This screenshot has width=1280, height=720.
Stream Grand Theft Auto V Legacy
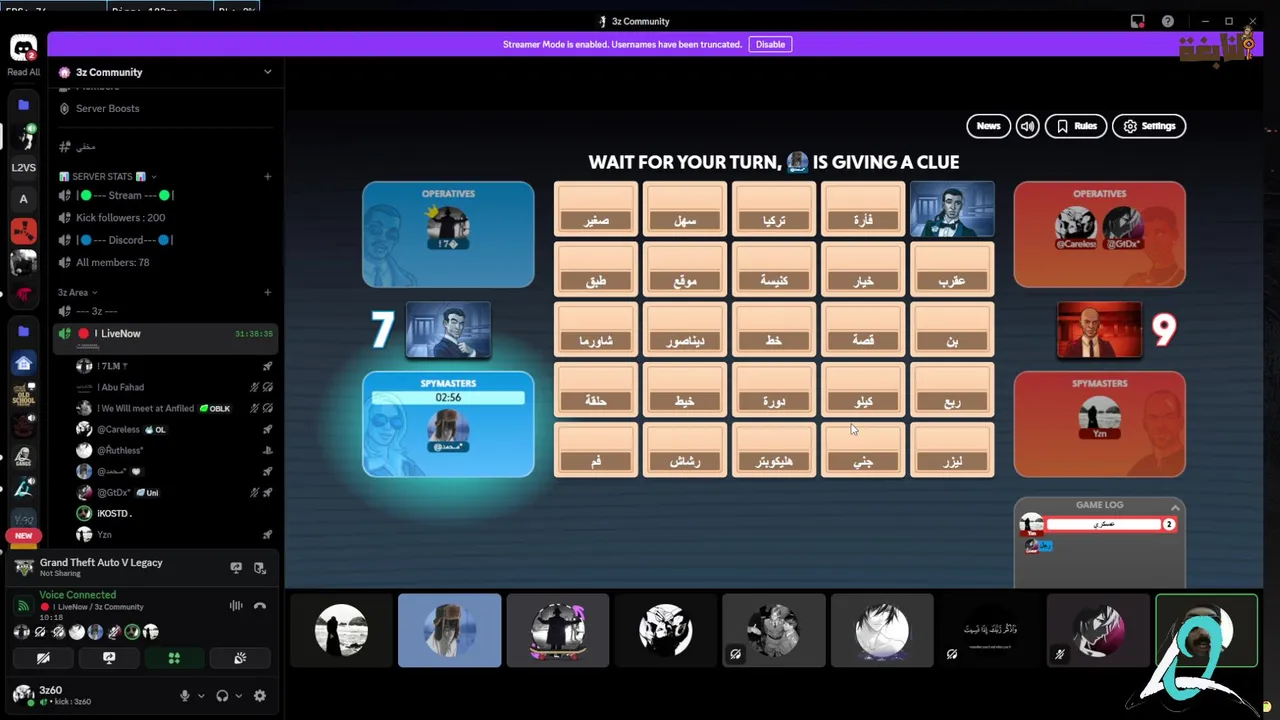[x=236, y=567]
